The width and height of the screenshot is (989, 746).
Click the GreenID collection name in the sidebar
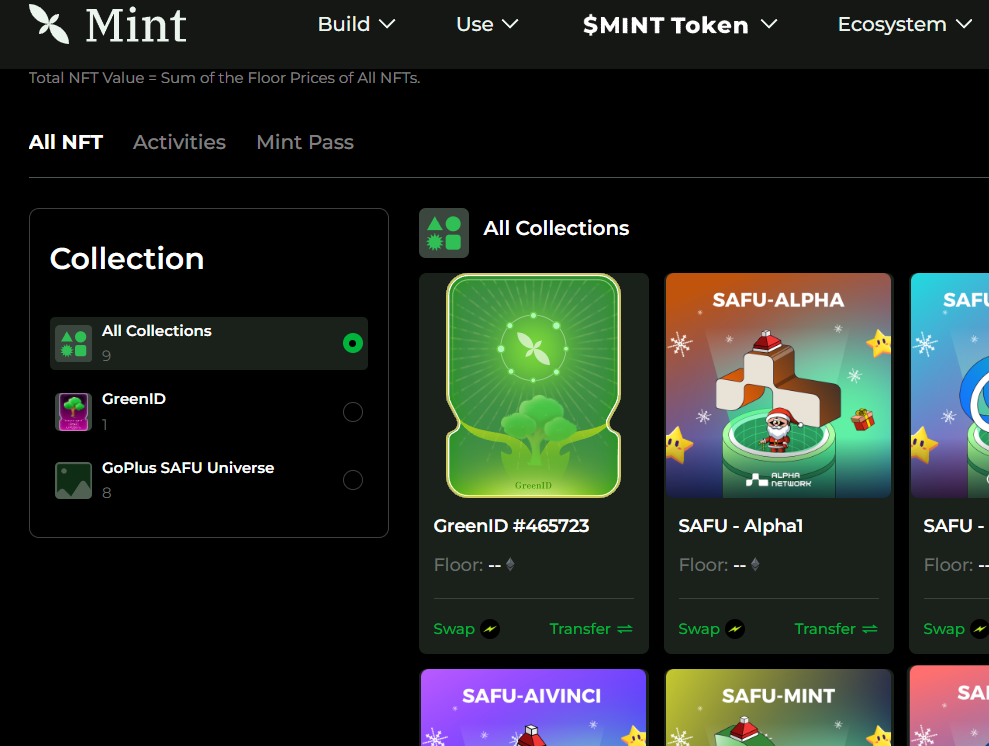point(134,399)
